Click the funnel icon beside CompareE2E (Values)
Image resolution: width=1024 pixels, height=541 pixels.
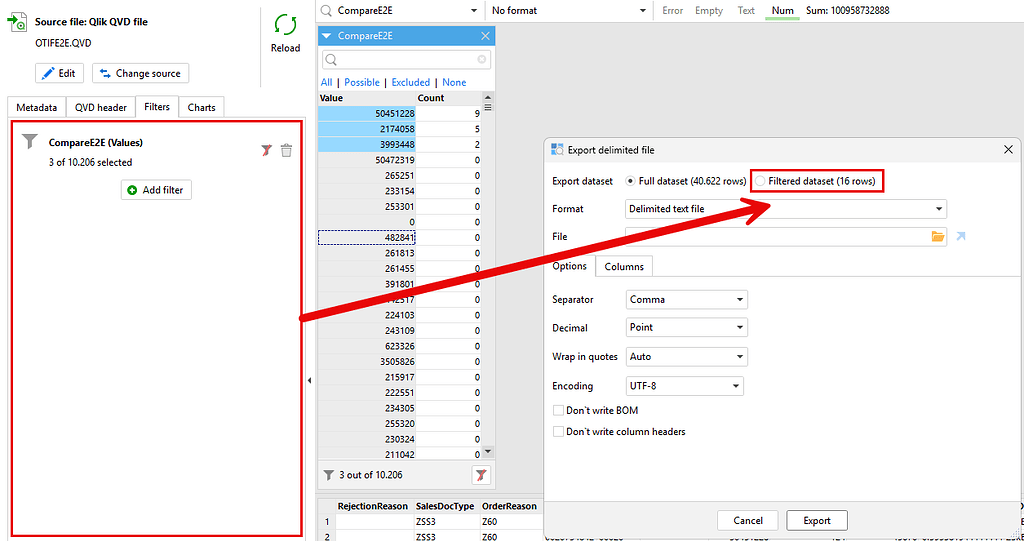[30, 142]
